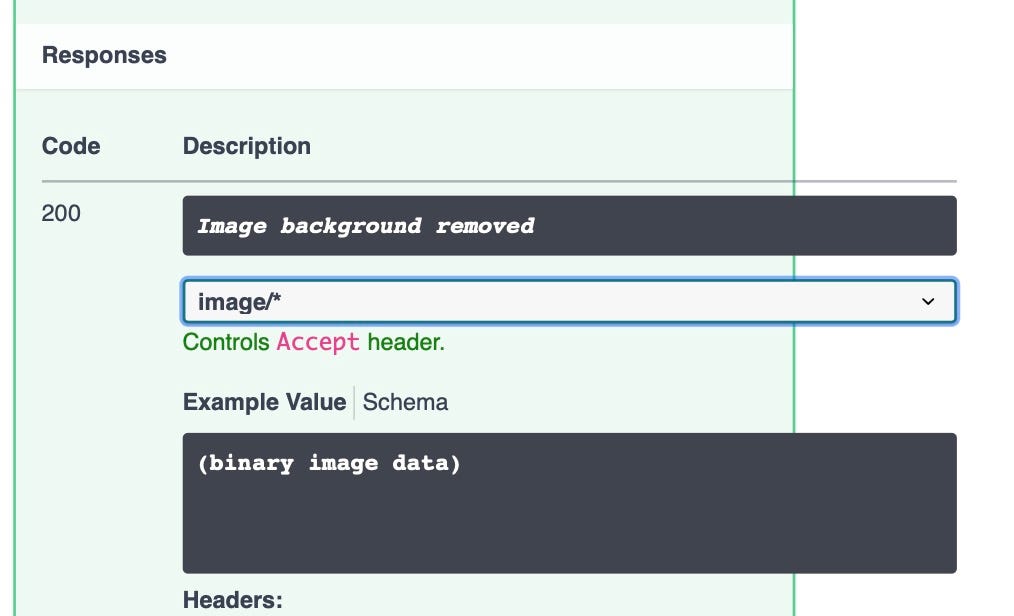This screenshot has width=1014, height=616.
Task: Open the image/* media type dropdown
Action: point(570,301)
